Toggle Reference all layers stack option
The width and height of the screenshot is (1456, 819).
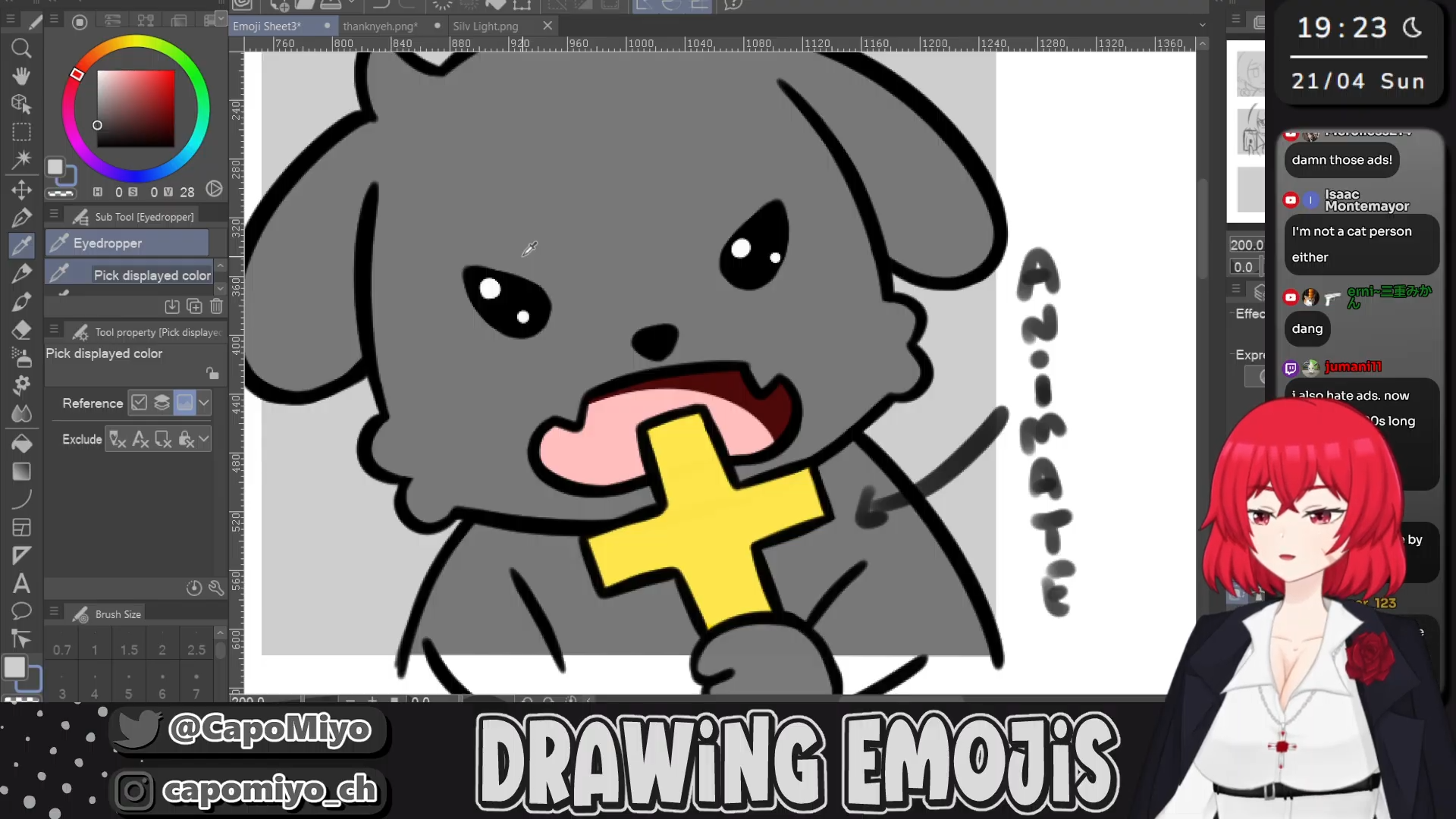(162, 403)
